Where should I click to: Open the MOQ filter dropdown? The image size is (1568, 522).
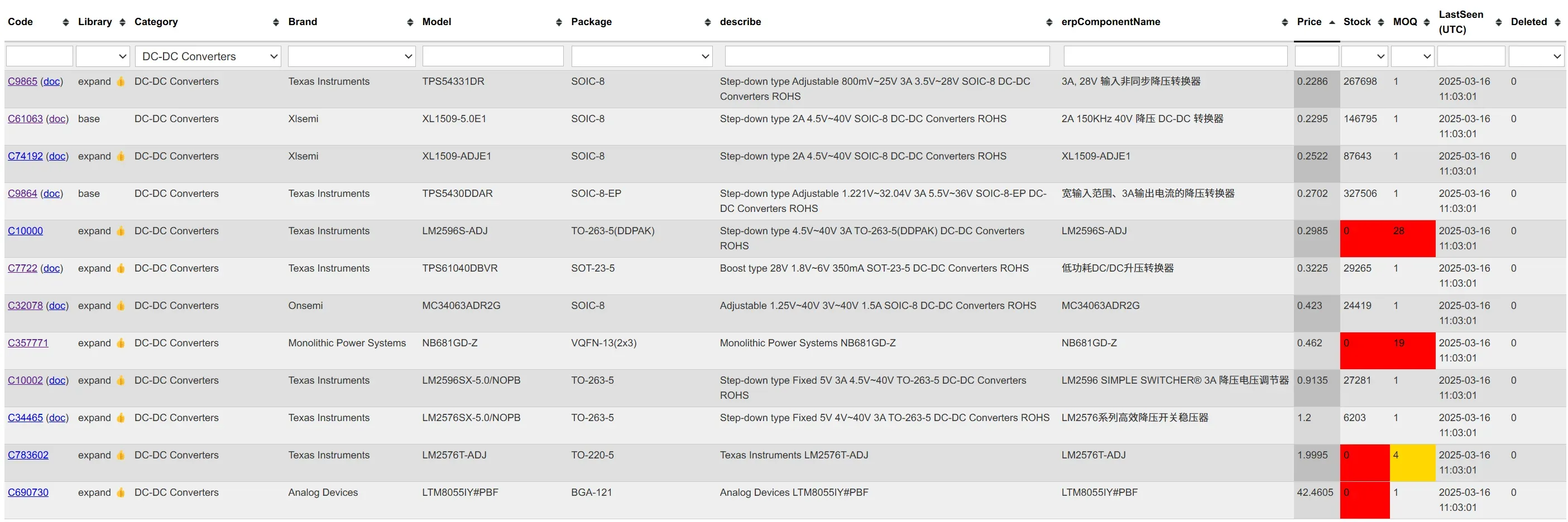click(1412, 56)
